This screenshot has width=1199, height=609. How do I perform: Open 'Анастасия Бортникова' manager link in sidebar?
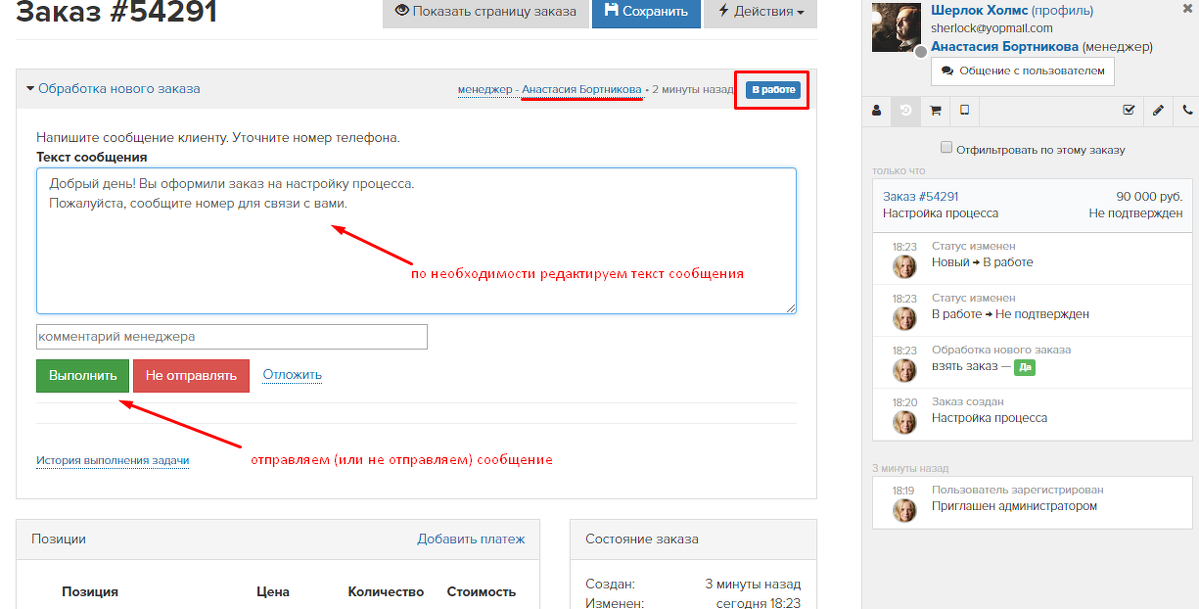pos(1004,47)
